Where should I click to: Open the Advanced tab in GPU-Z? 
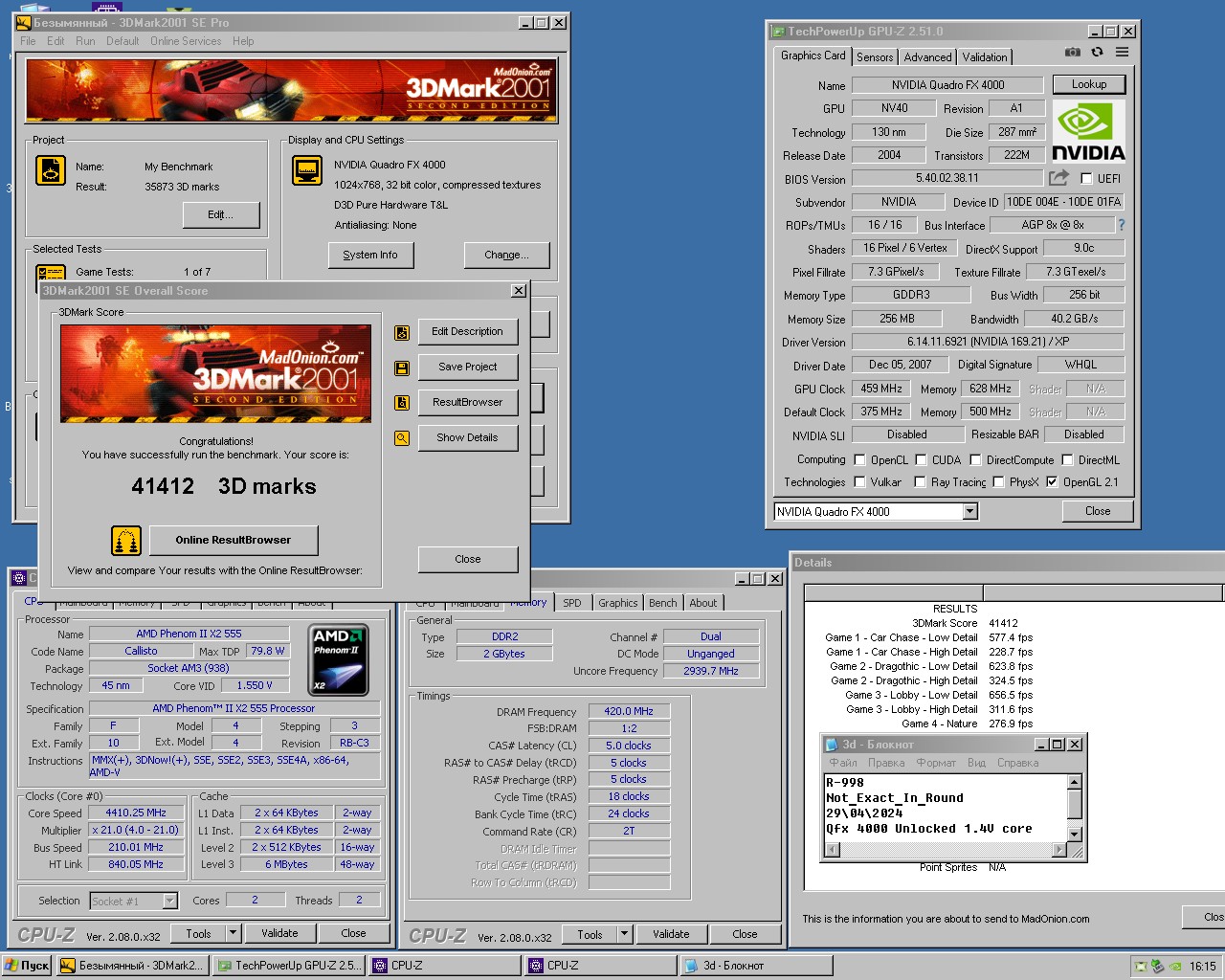(927, 57)
